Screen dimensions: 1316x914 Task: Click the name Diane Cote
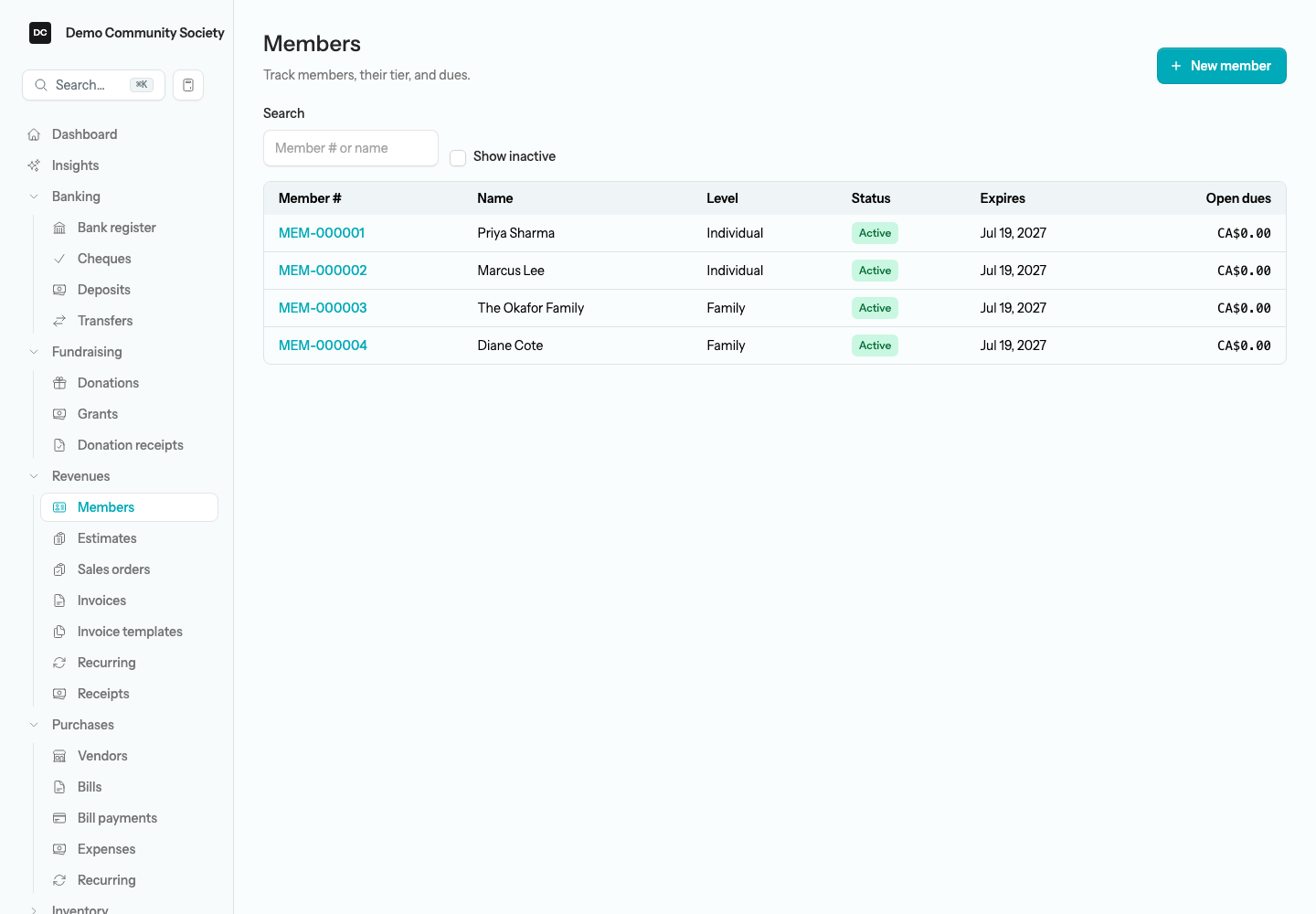(510, 345)
